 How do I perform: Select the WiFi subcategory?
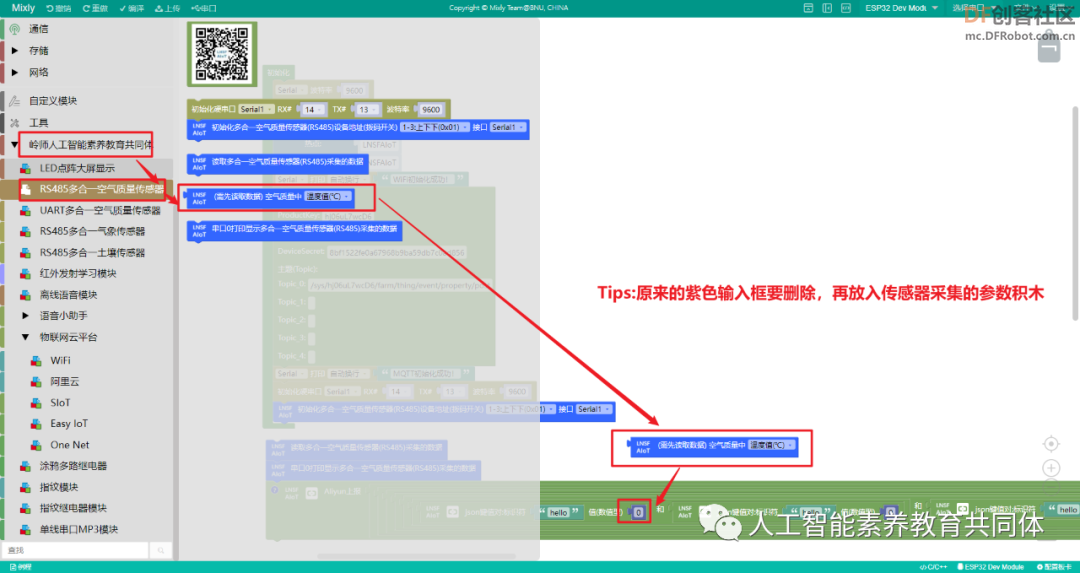(60, 360)
